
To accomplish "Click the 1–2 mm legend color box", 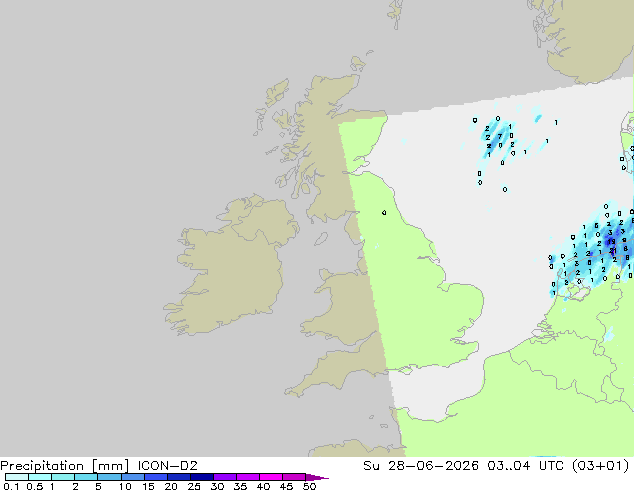I will tap(63, 477).
